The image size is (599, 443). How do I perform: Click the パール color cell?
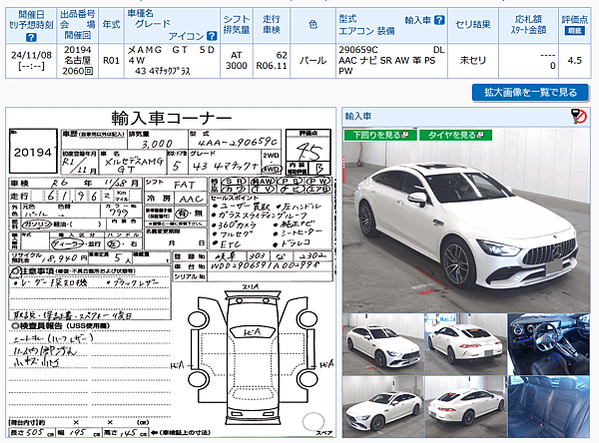(x=313, y=61)
